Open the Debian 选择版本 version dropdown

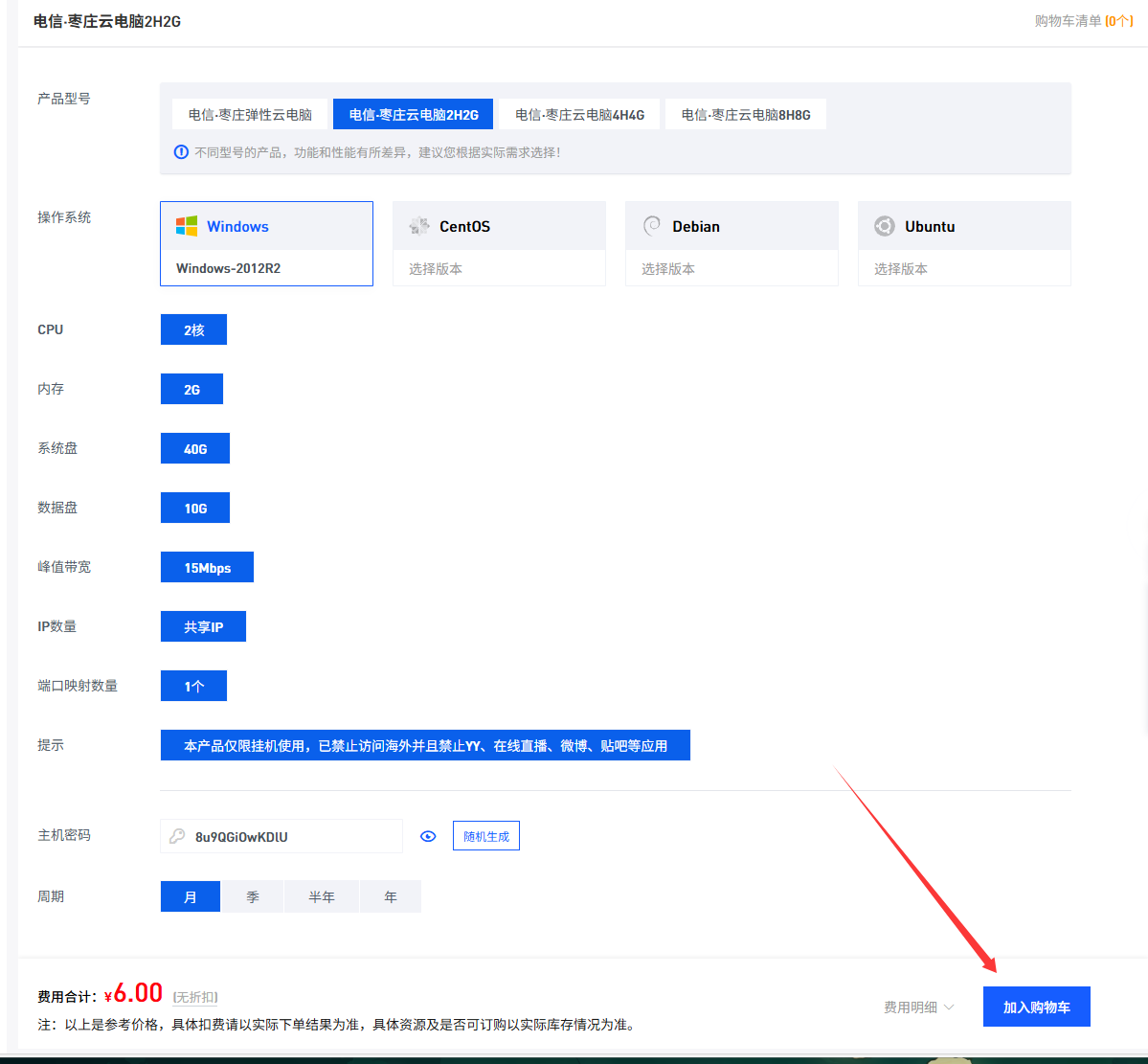[x=732, y=269]
